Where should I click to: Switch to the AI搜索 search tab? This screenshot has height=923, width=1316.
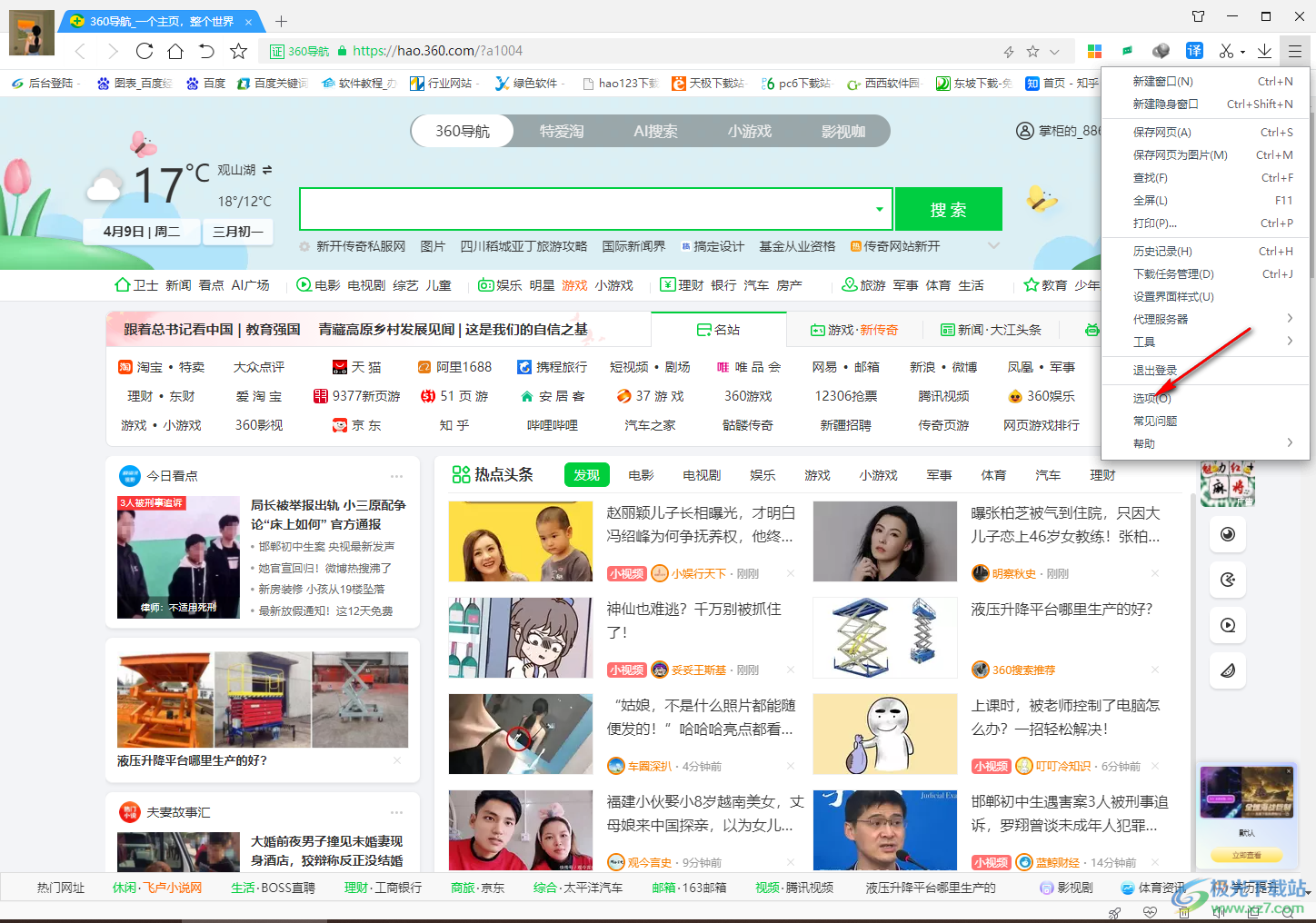click(x=655, y=131)
